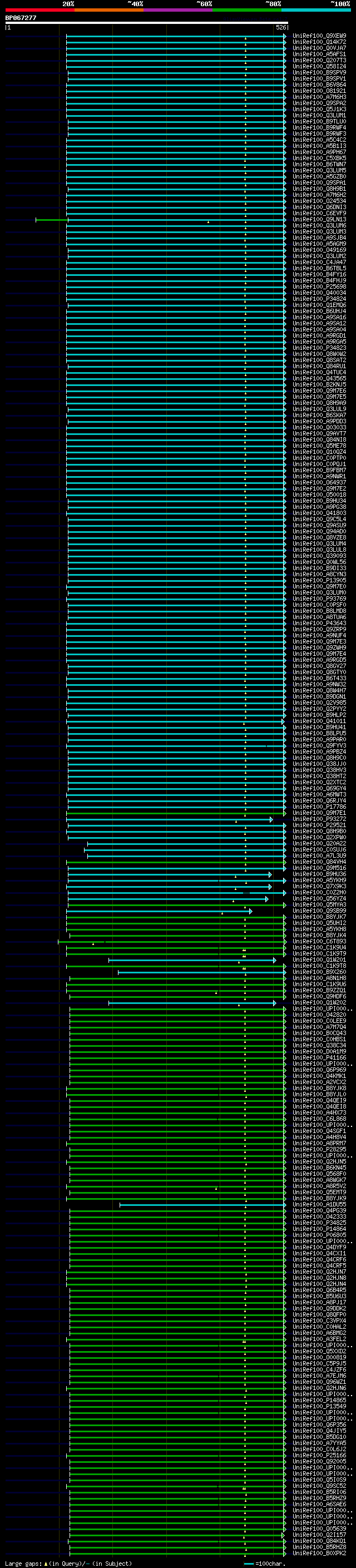
Task: Click the red ~20% identity legend segment
Action: click(39, 10)
